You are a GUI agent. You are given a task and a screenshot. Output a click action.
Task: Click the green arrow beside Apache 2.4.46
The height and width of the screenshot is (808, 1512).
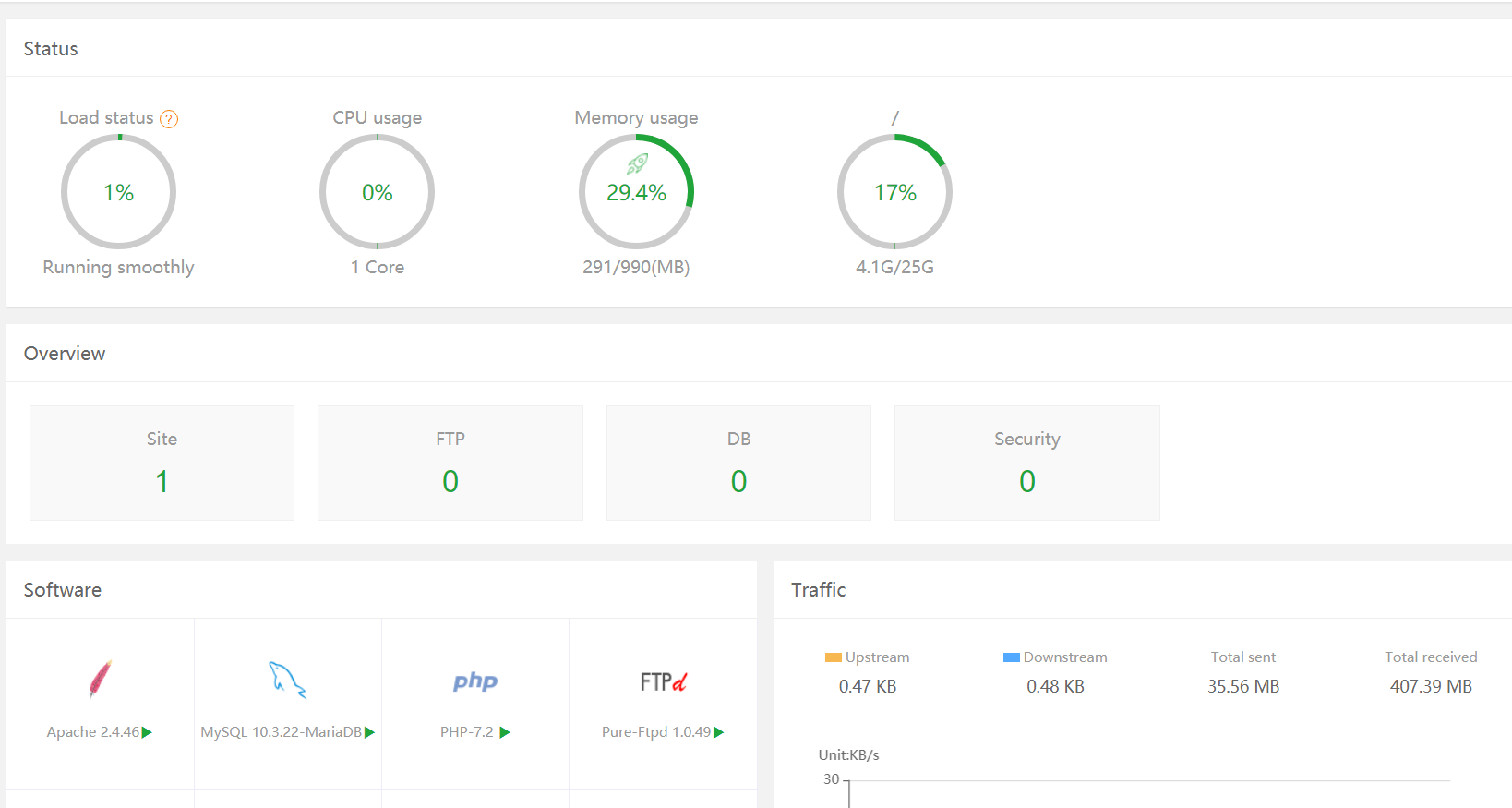click(x=147, y=732)
